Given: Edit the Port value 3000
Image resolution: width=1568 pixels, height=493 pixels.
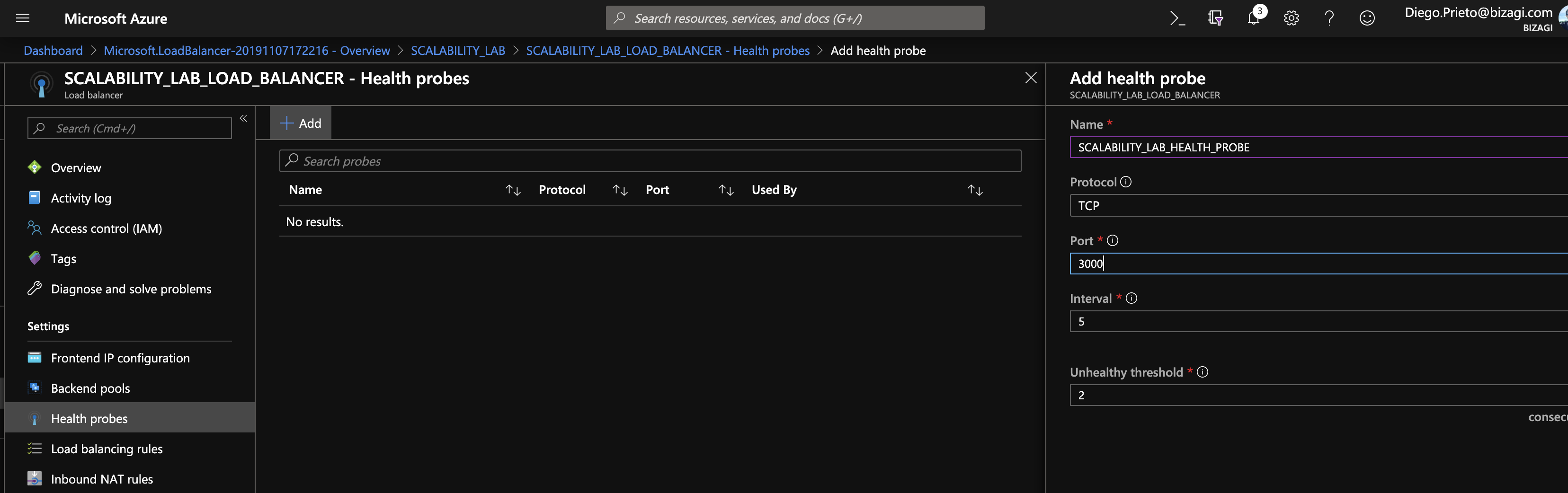Looking at the screenshot, I should point(1319,264).
